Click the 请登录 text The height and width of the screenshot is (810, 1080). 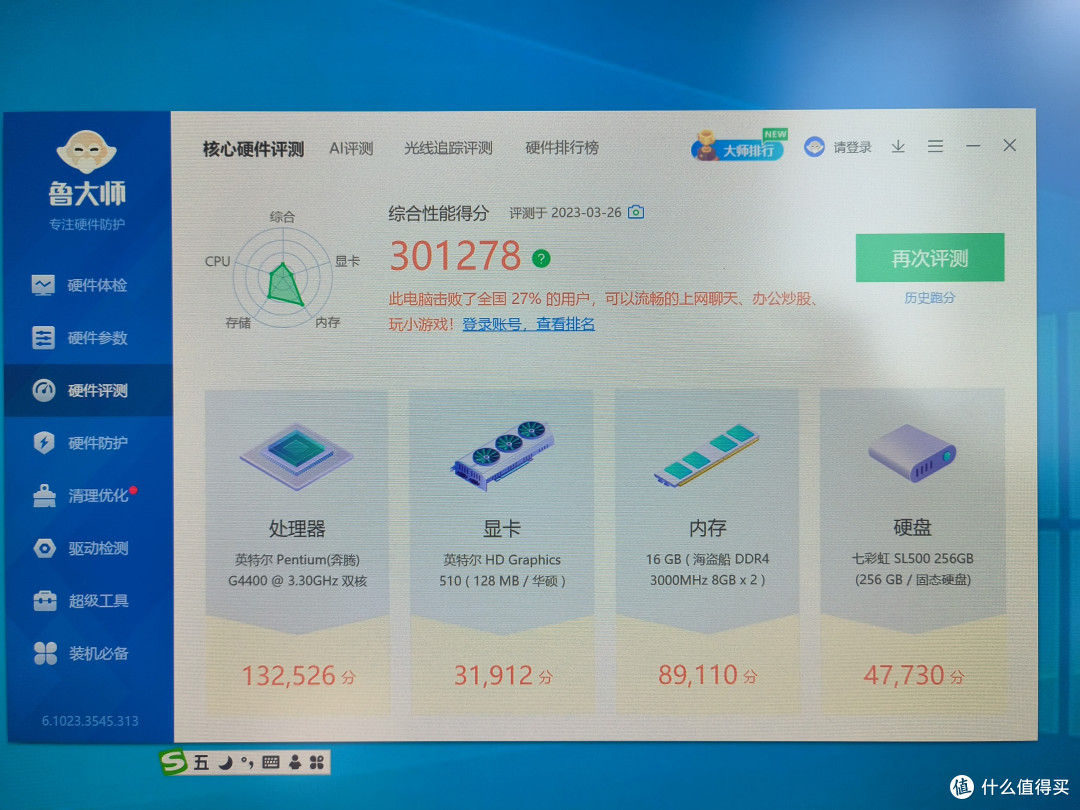click(x=852, y=147)
